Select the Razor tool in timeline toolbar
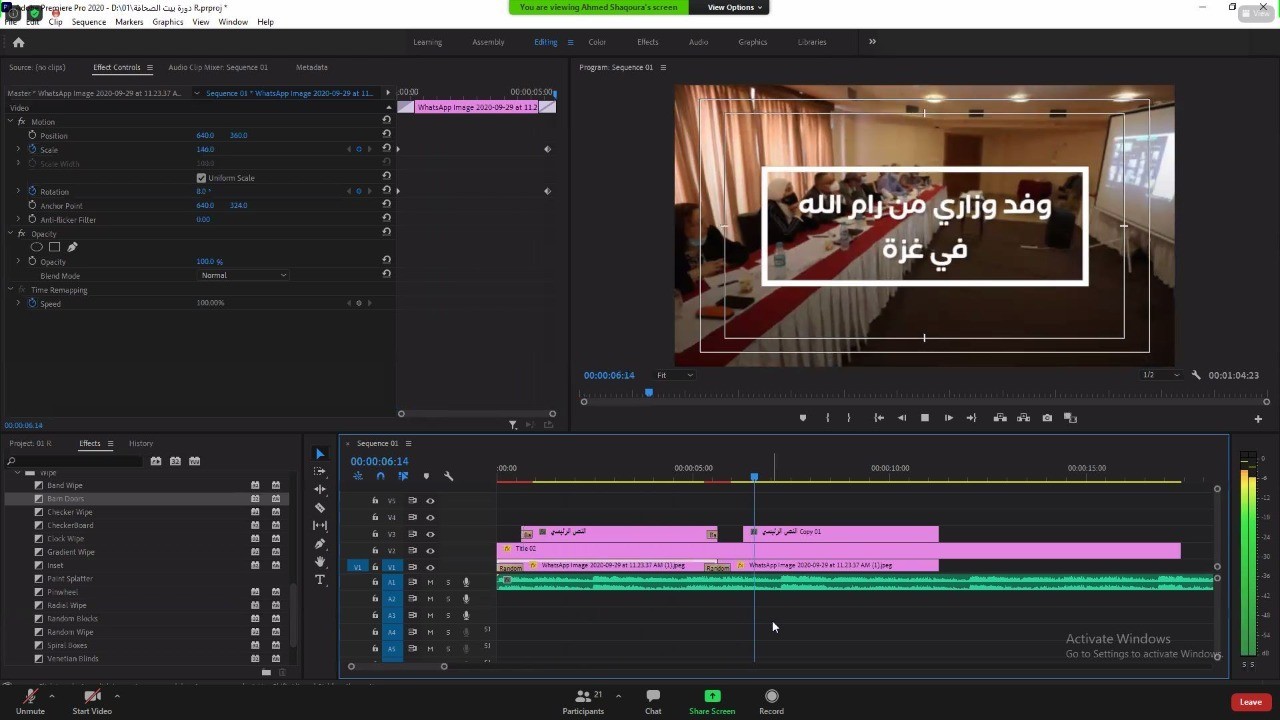 (x=320, y=508)
